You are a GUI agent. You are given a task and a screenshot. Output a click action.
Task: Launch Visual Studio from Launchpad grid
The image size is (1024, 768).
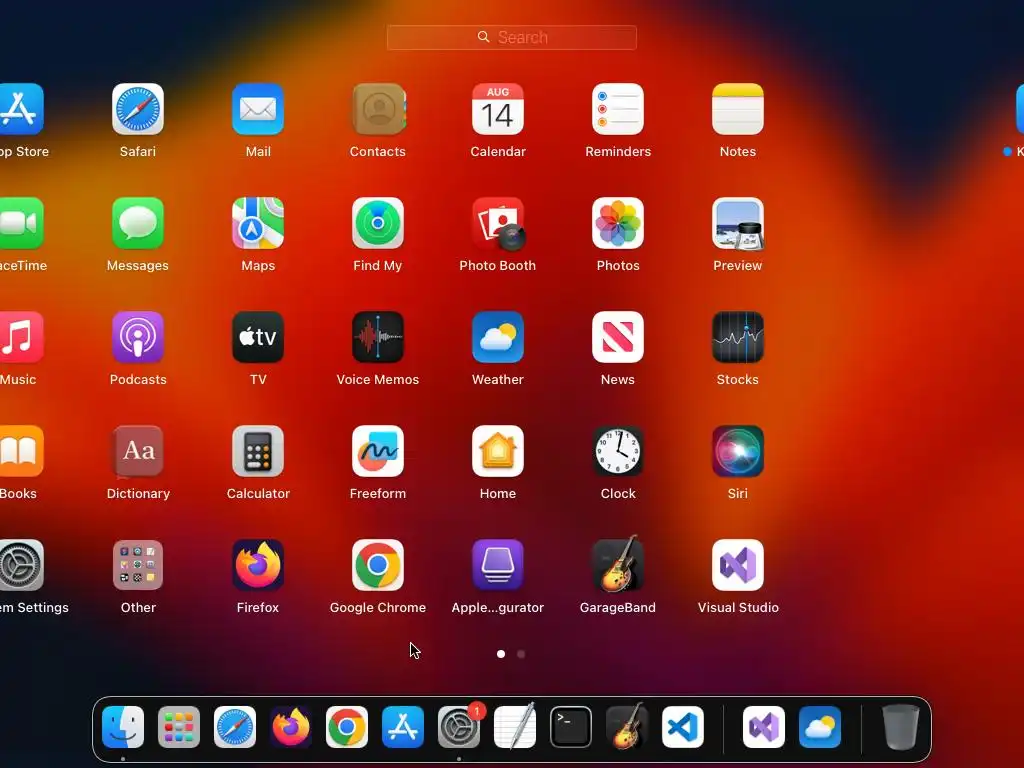pos(738,565)
